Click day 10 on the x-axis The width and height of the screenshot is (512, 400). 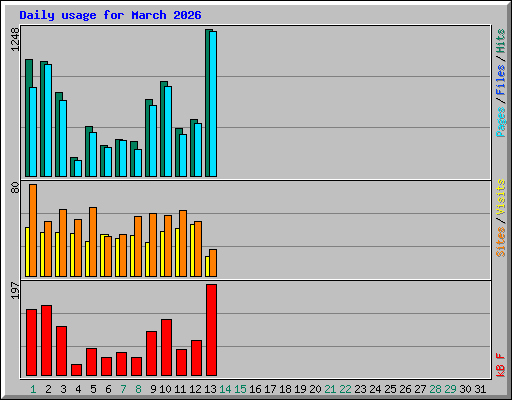coord(165,389)
